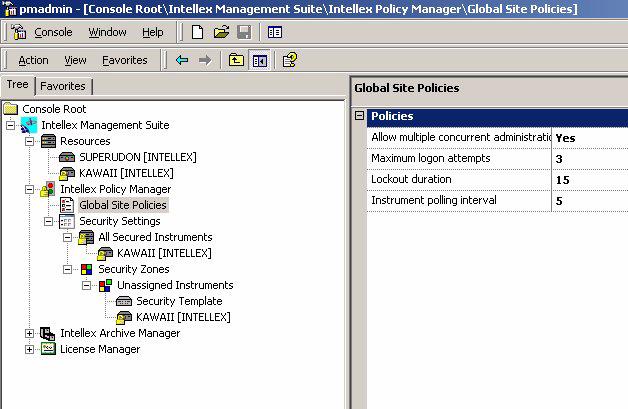Viewport: 628px width, 409px height.
Task: Click the Maximum logon attempts label
Action: pos(431,158)
